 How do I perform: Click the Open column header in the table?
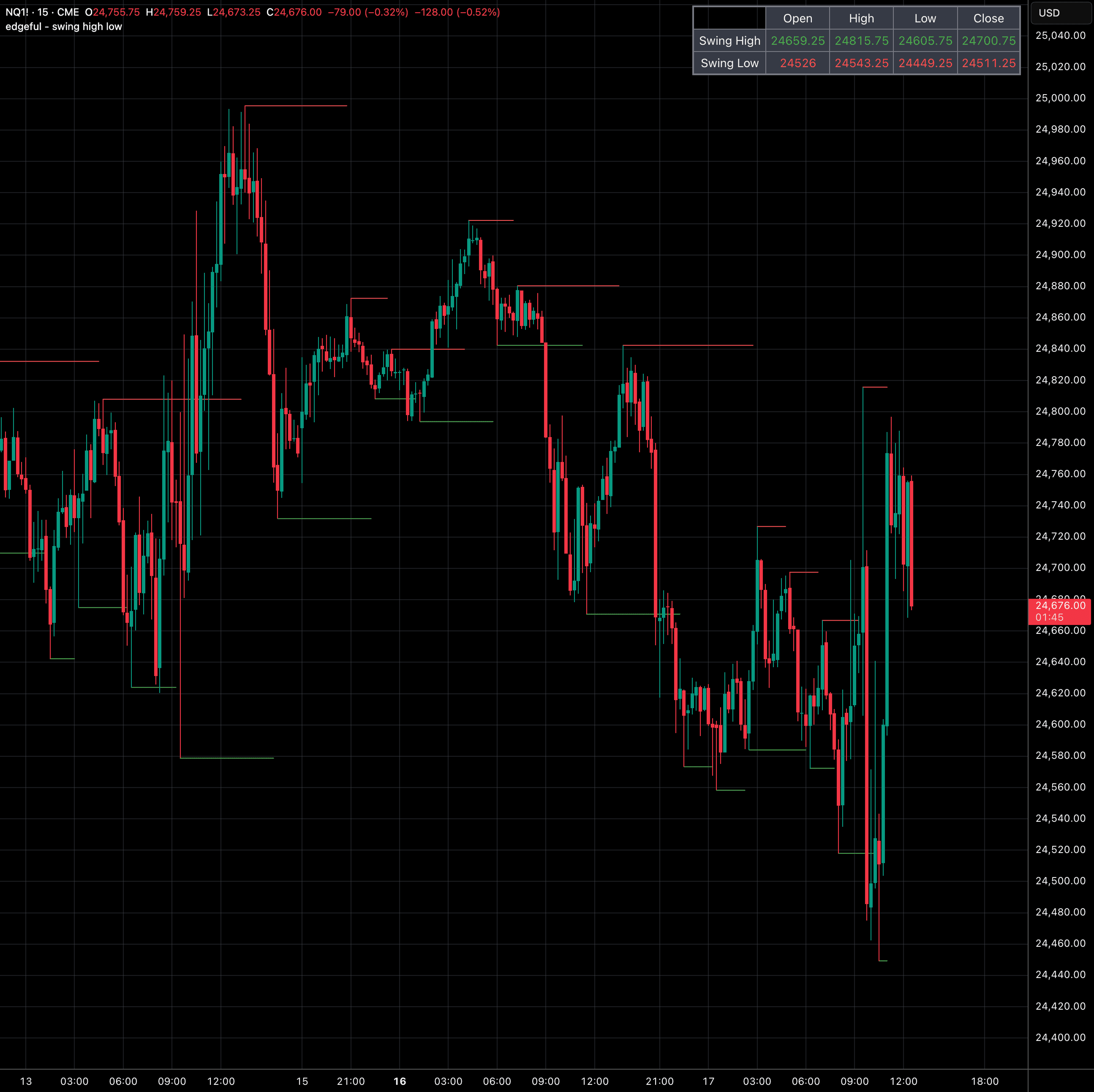tap(797, 18)
